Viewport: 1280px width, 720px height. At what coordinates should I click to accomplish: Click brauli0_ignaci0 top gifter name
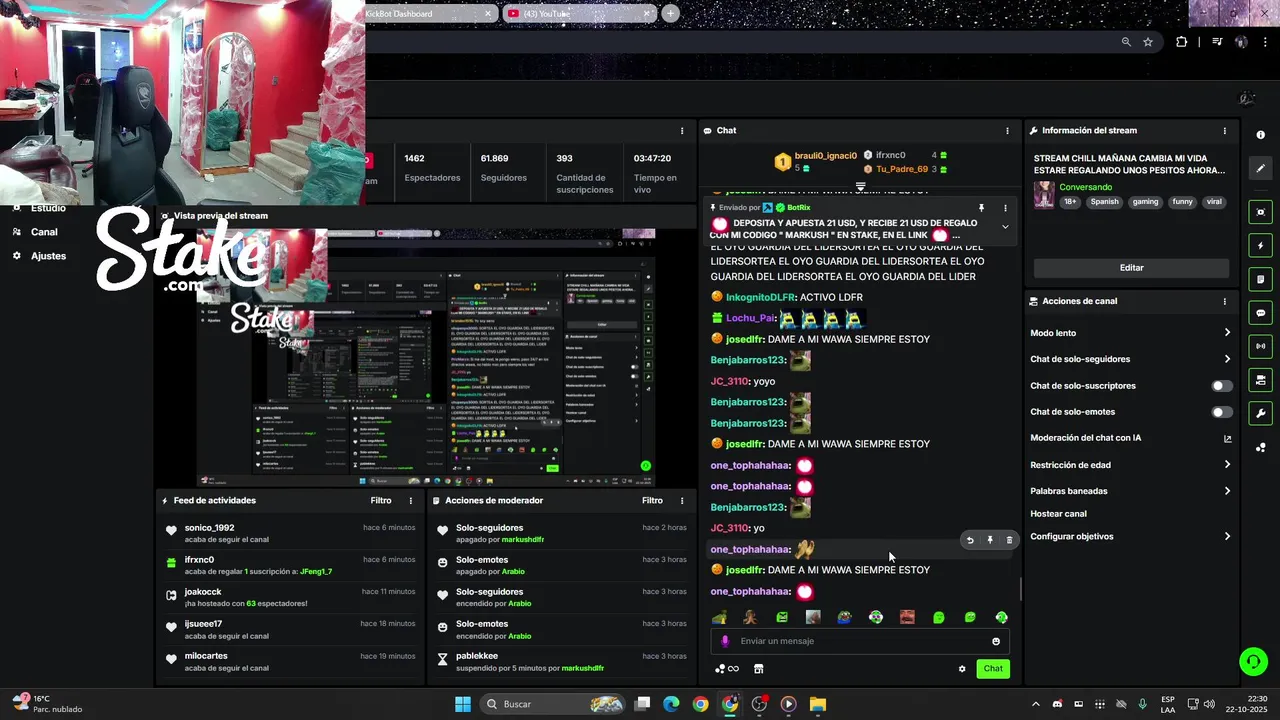click(x=825, y=156)
